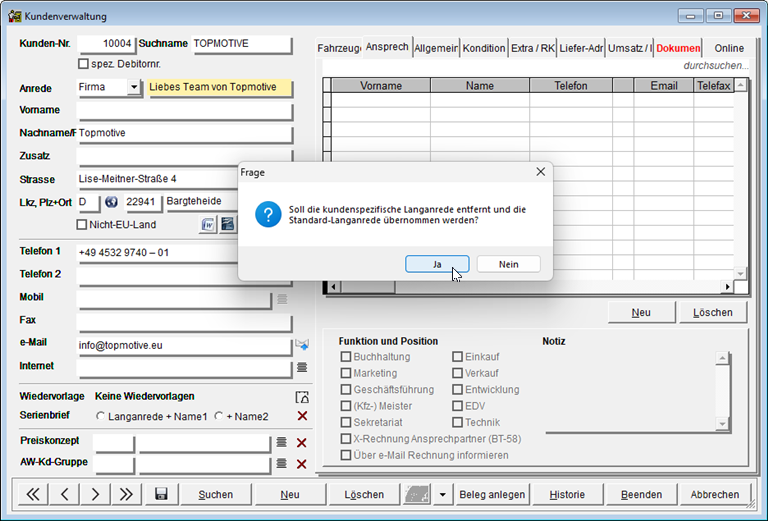Toggle spez. Debitornr. checkbox

coord(83,64)
